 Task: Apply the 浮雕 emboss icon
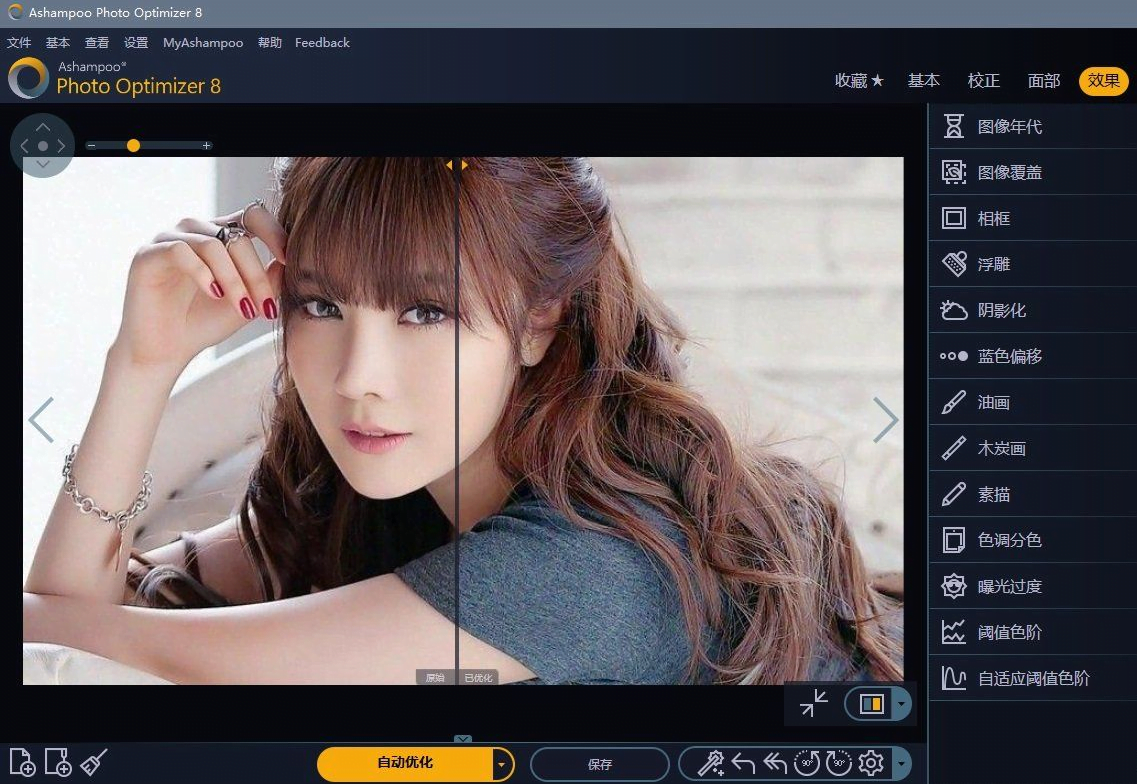click(x=954, y=264)
